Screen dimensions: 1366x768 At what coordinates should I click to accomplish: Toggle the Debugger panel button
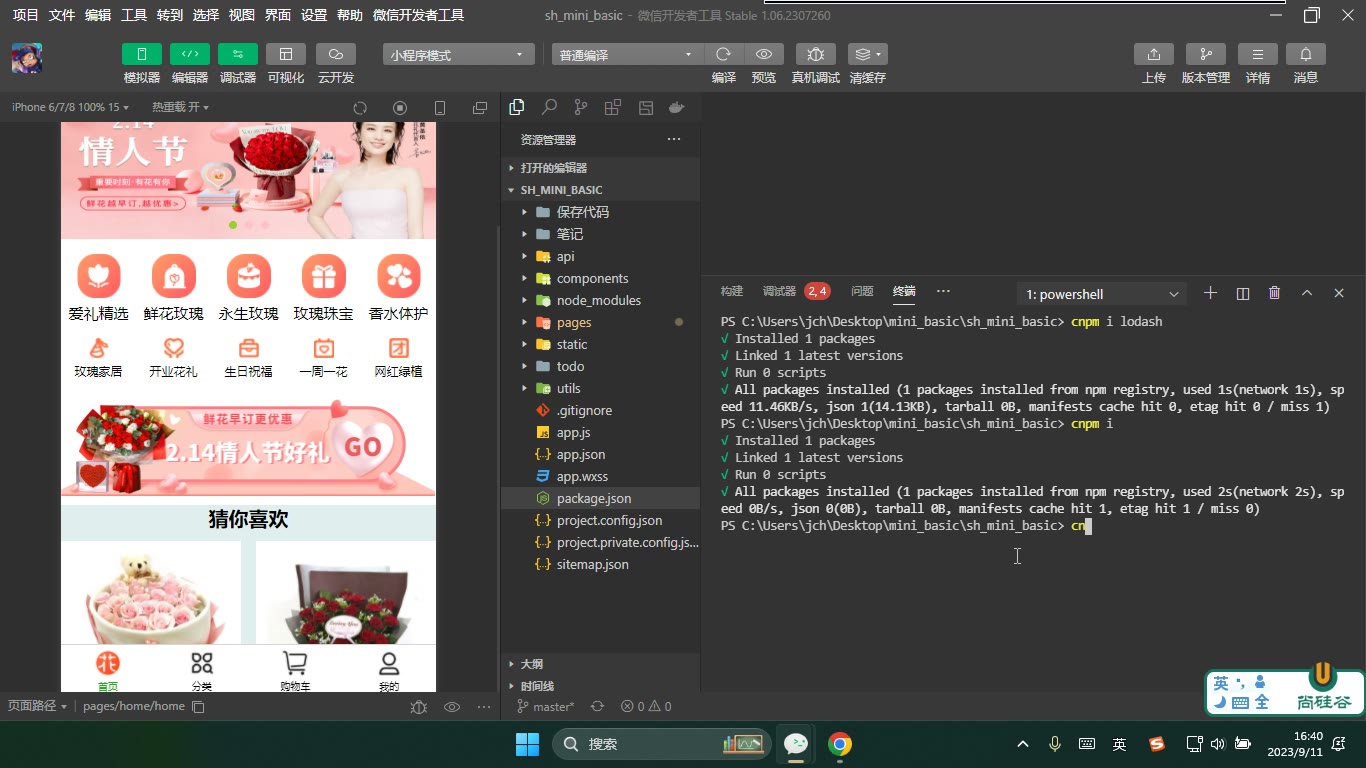[238, 54]
